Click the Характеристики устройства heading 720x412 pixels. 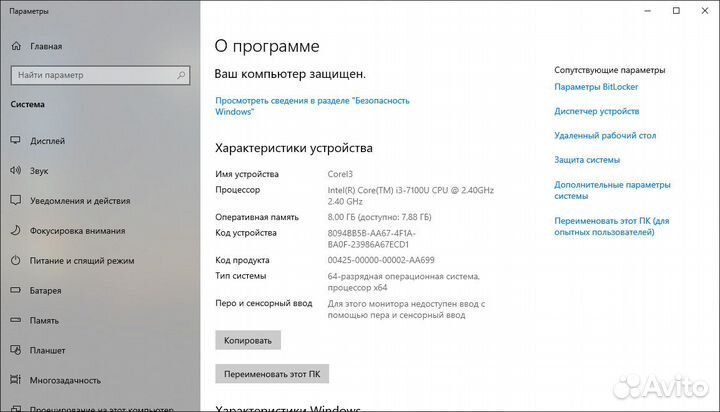[x=294, y=148]
